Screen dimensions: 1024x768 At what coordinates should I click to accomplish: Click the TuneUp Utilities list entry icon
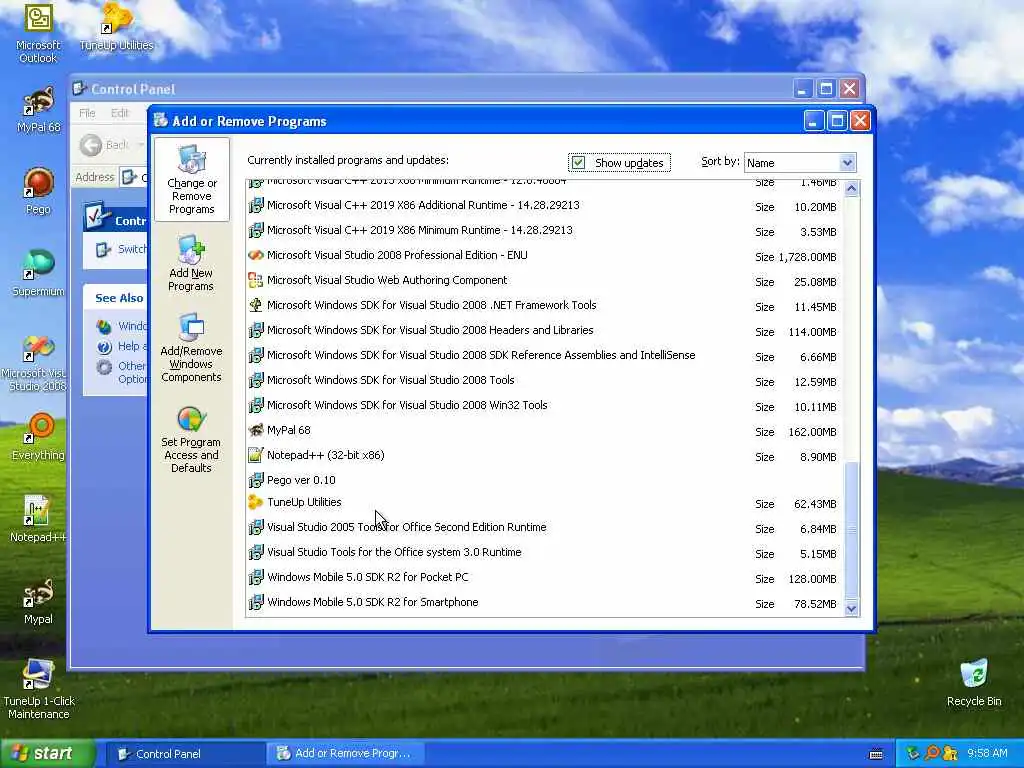[255, 502]
